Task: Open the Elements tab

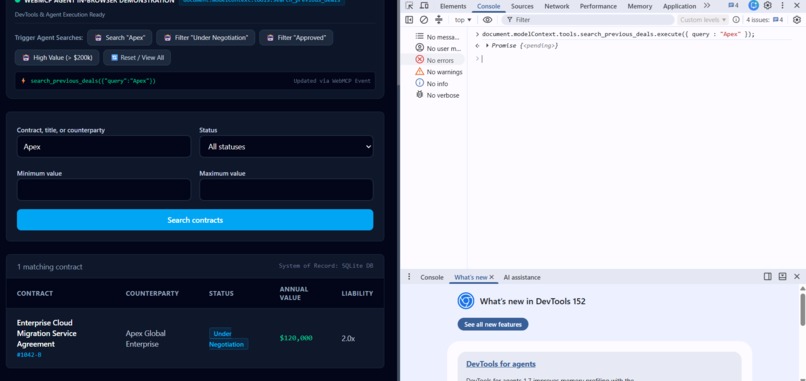Action: click(453, 6)
